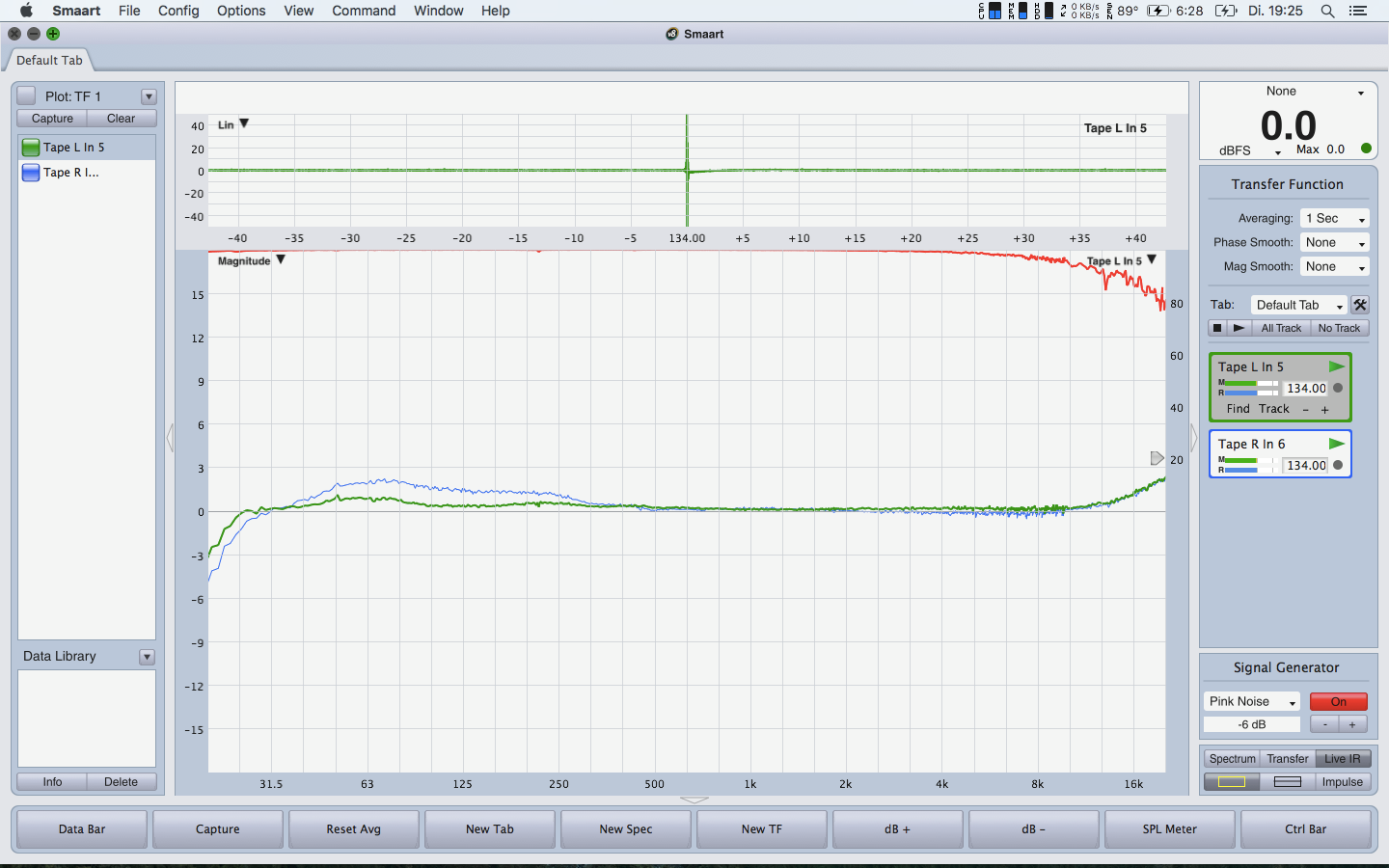Screen dimensions: 1389x868
Task: Toggle Live IR display
Action: [1343, 759]
